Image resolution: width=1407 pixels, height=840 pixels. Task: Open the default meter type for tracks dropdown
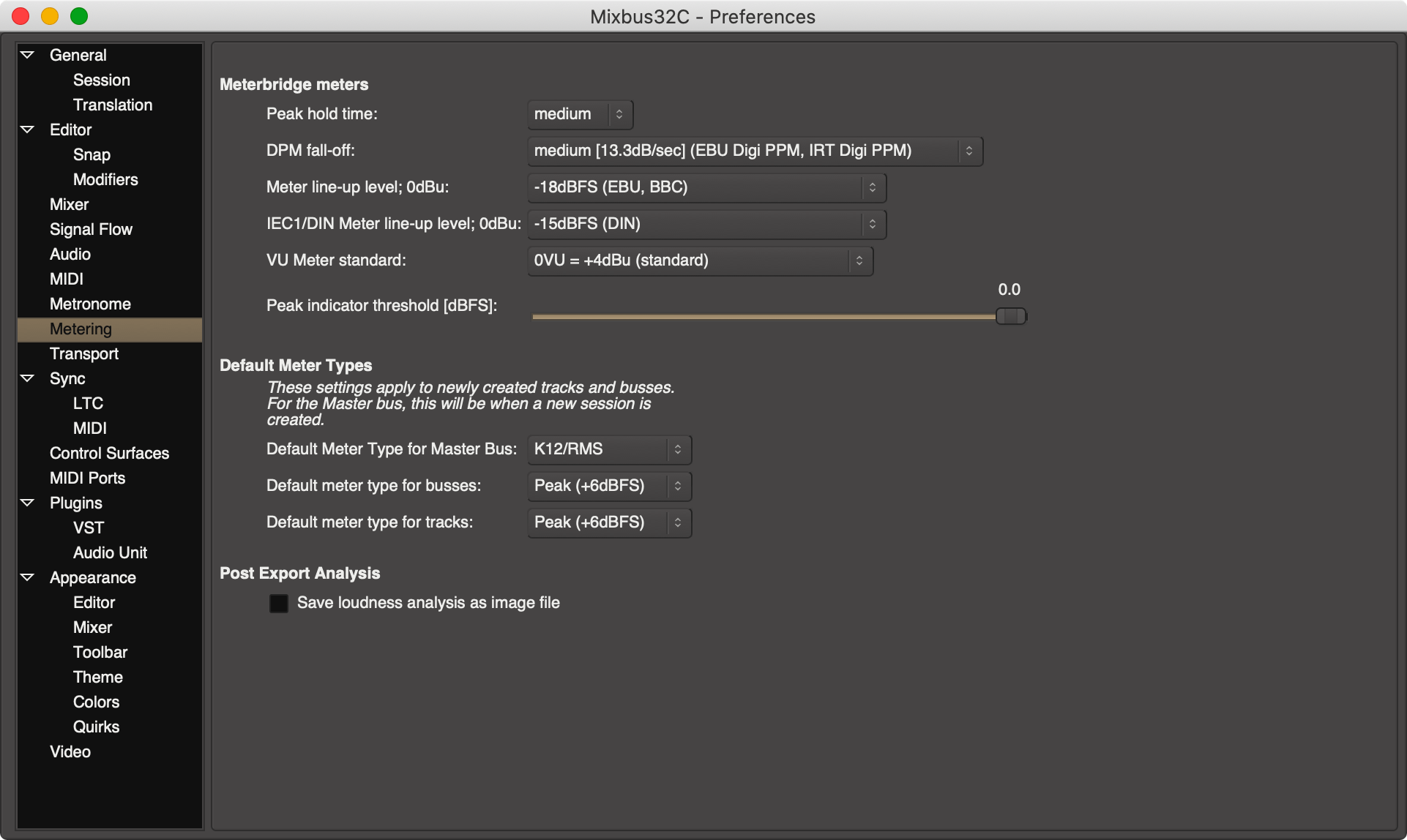pyautogui.click(x=608, y=522)
